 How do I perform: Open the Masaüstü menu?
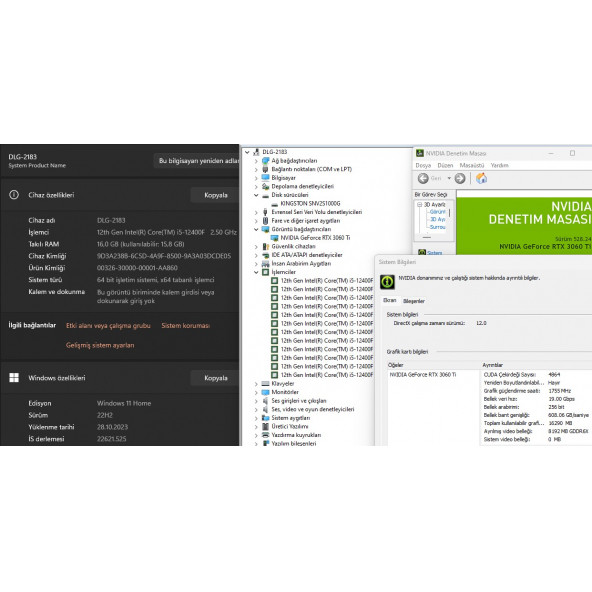pos(472,165)
